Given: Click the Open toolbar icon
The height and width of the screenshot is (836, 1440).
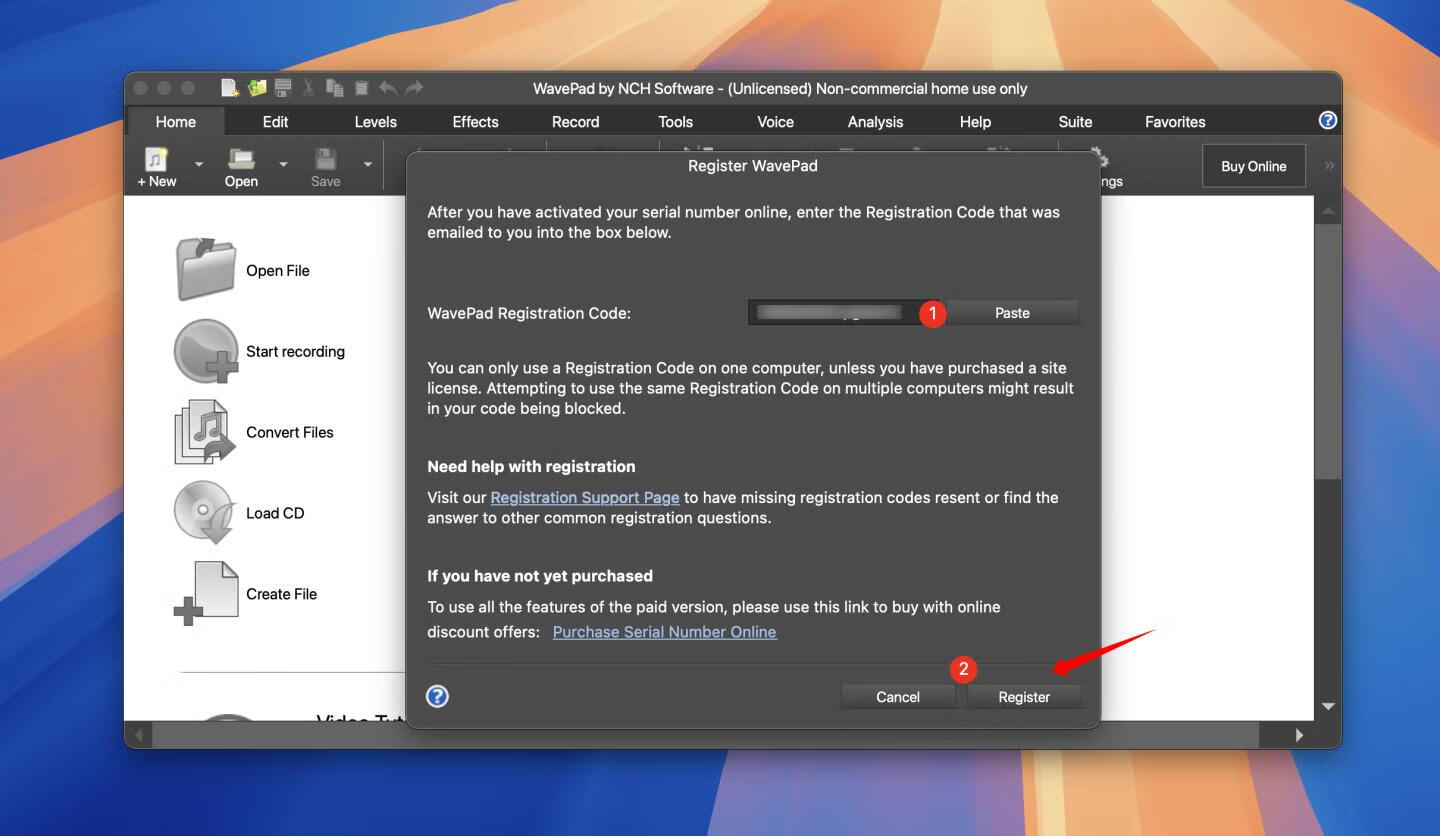Looking at the screenshot, I should point(241,167).
